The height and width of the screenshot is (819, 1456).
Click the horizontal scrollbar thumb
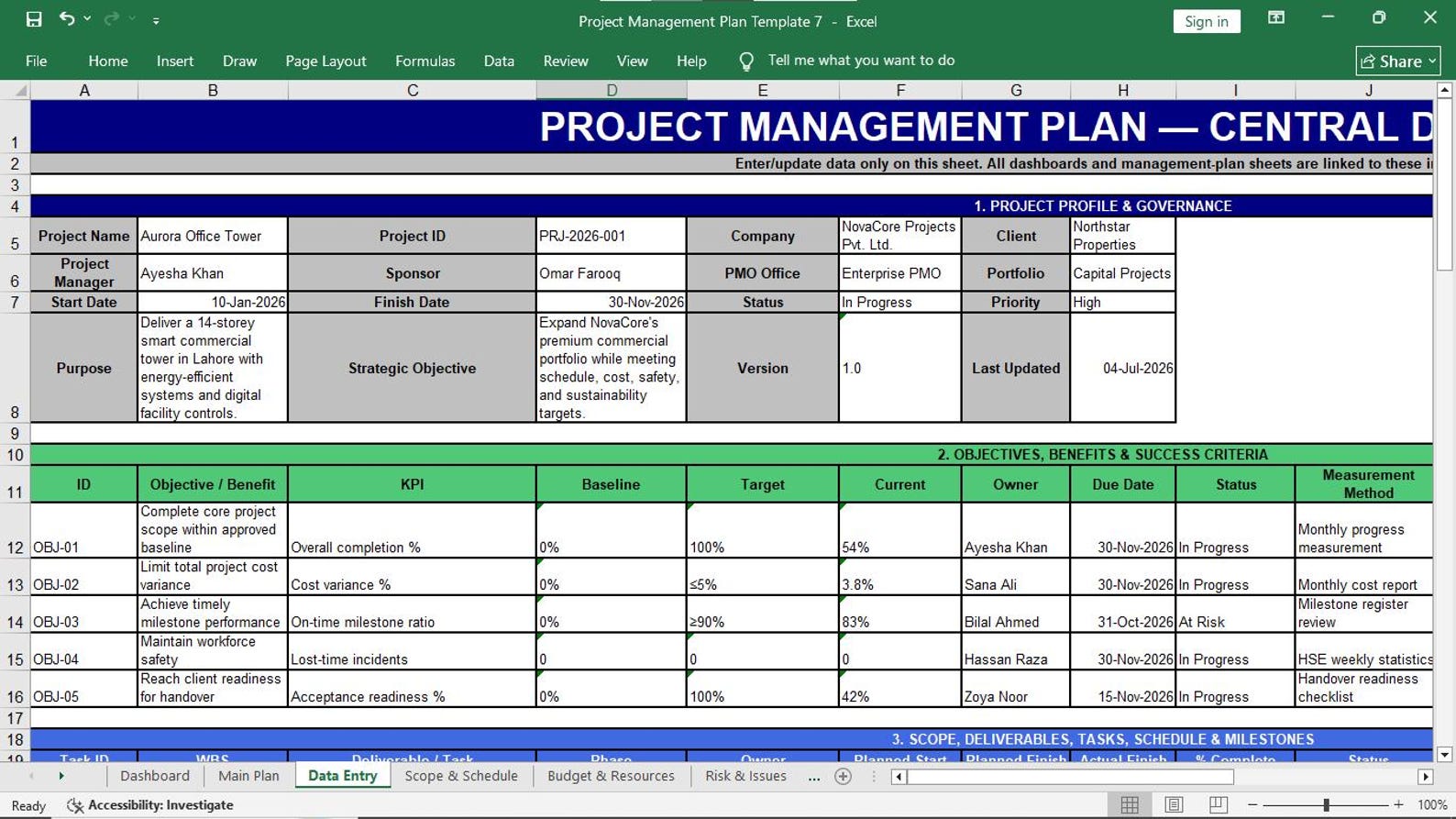1070,777
